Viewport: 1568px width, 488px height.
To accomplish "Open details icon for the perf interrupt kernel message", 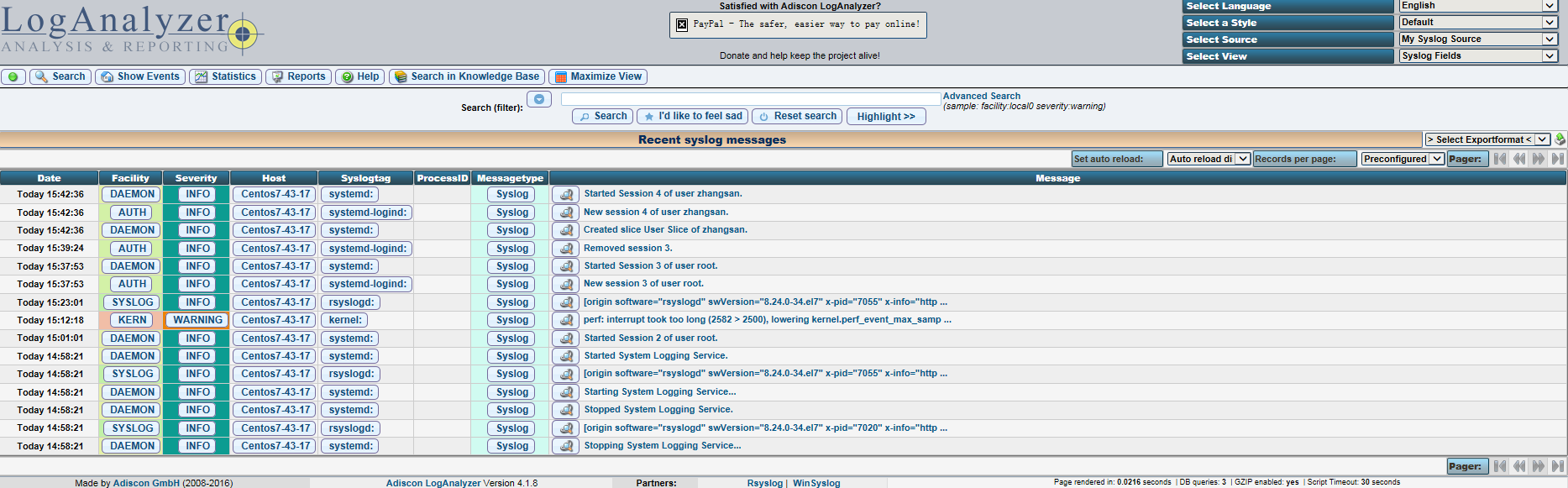I will (x=566, y=320).
